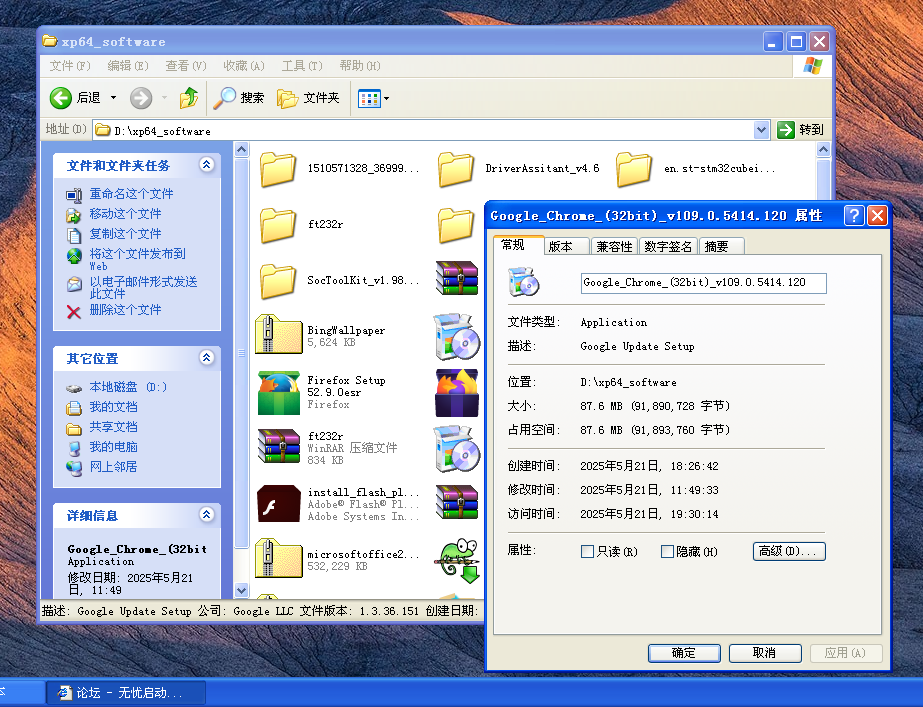Open the 查看(V) menu
This screenshot has width=923, height=707.
click(x=185, y=65)
